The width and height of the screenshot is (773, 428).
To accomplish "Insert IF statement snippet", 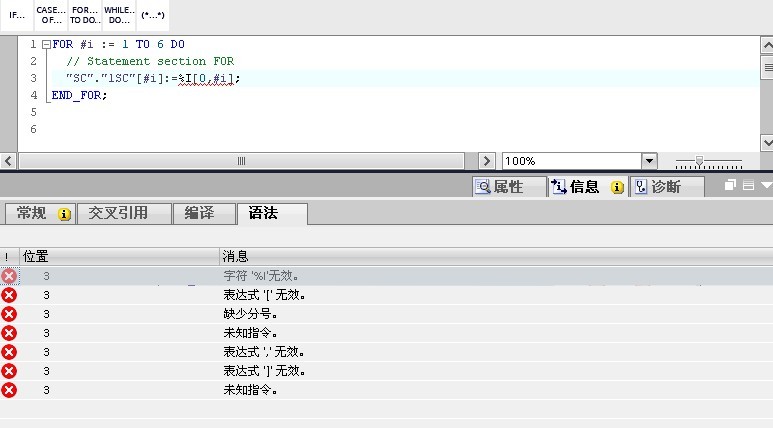I will [x=17, y=15].
